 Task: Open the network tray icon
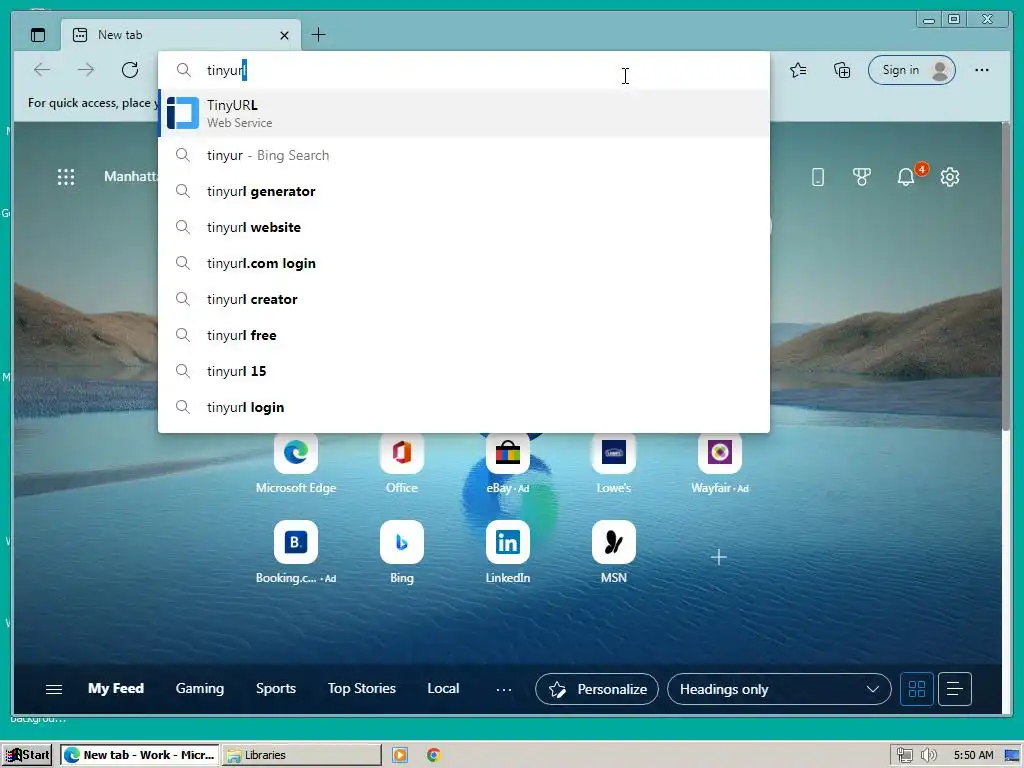click(904, 755)
